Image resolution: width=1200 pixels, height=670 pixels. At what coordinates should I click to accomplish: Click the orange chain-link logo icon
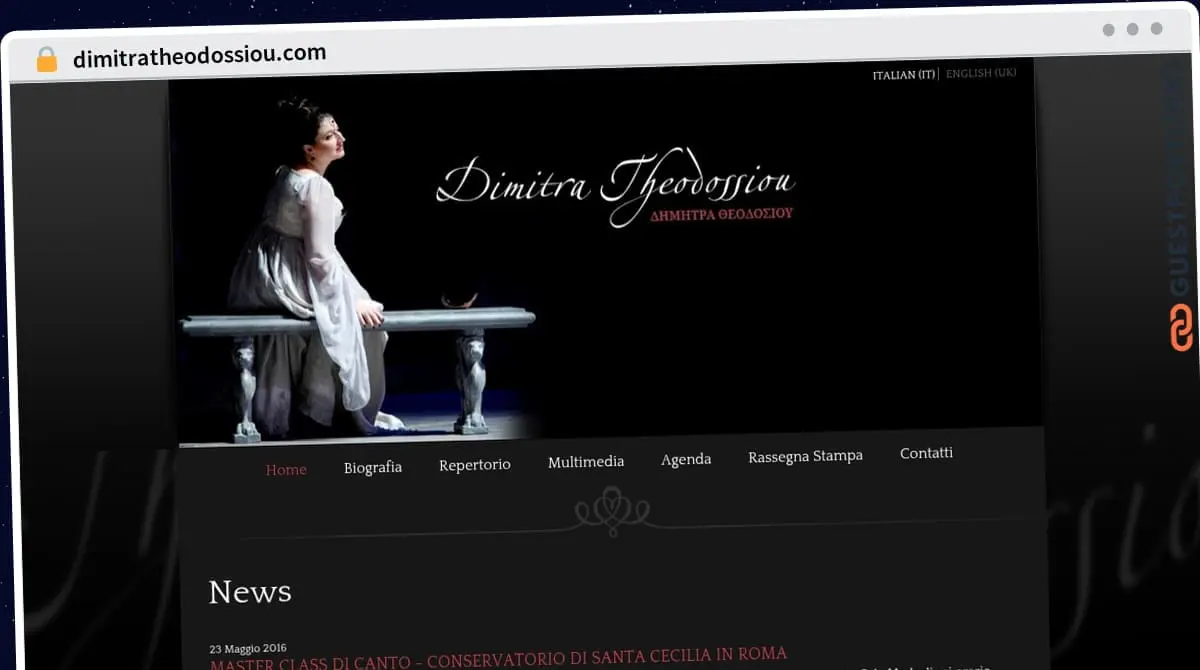coord(1181,327)
